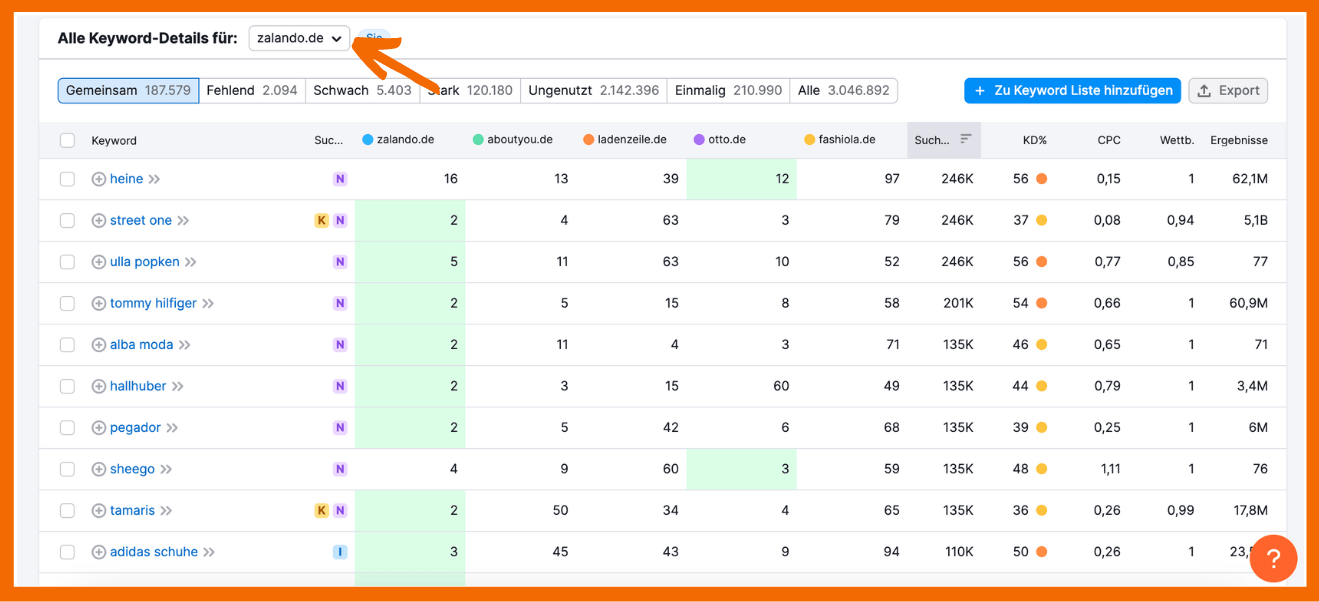Switch to the Ungenutzt tab
The image size is (1319, 602).
click(x=593, y=91)
